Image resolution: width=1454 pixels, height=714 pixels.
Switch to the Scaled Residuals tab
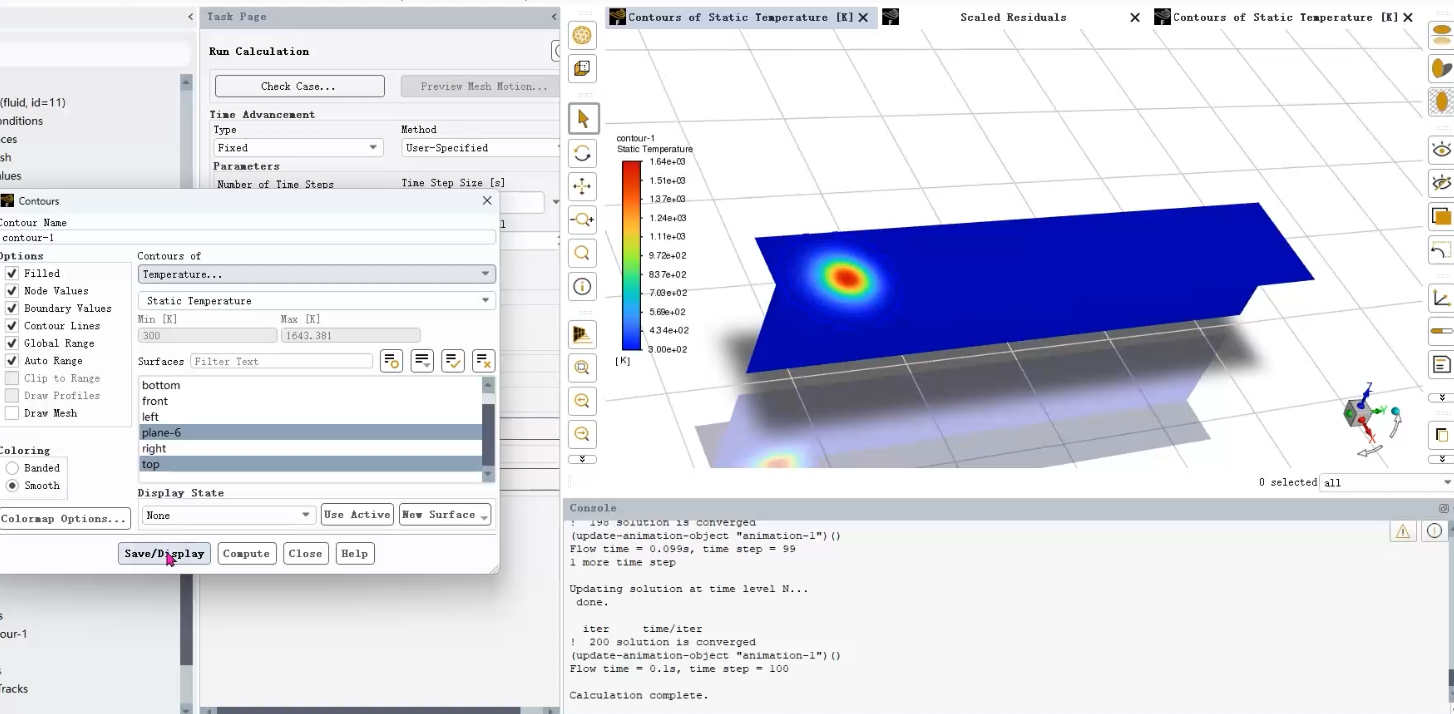1013,17
